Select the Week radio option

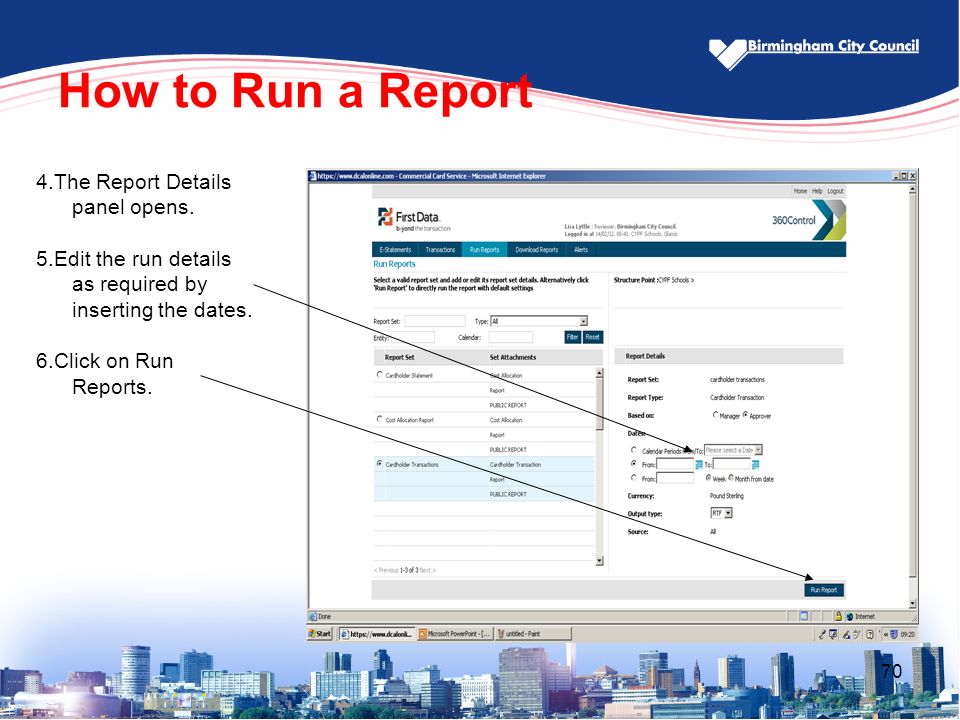pos(708,478)
